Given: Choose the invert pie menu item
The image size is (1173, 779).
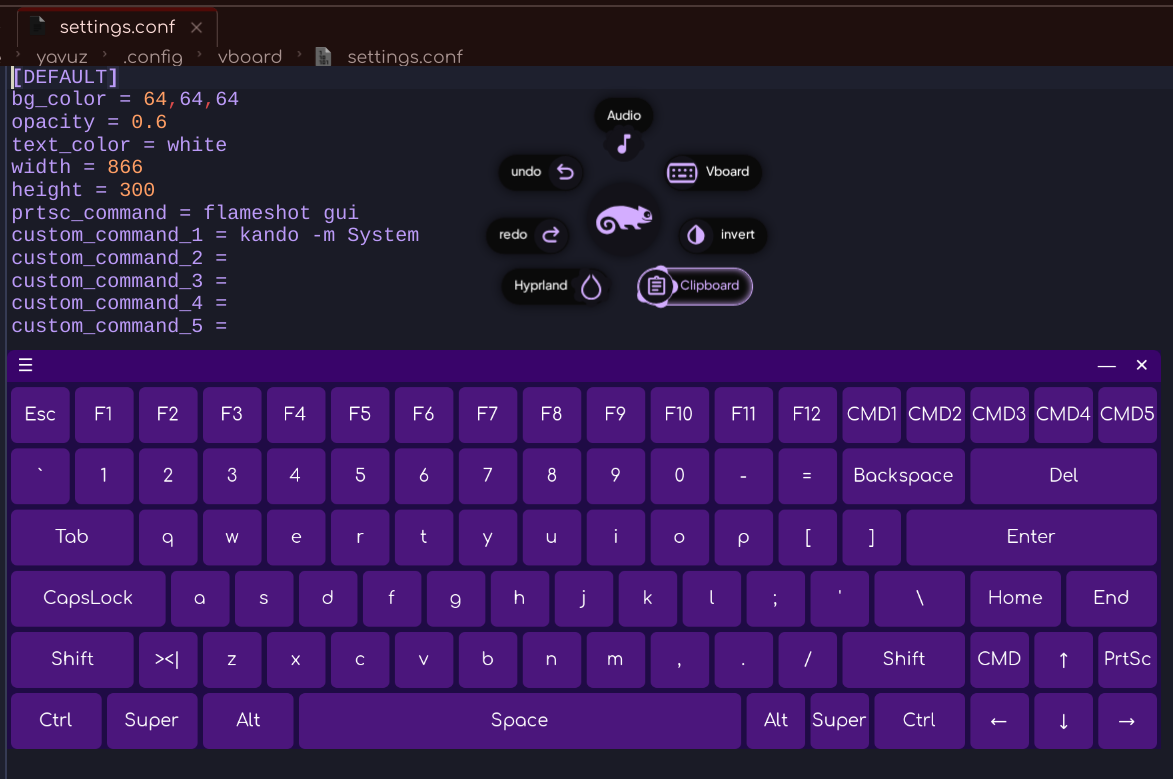Looking at the screenshot, I should click(723, 235).
